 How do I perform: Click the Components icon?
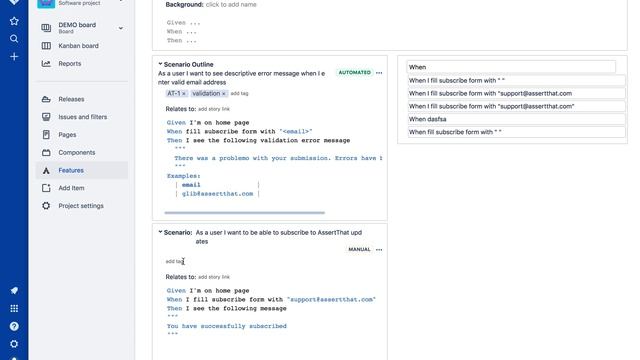click(46, 153)
